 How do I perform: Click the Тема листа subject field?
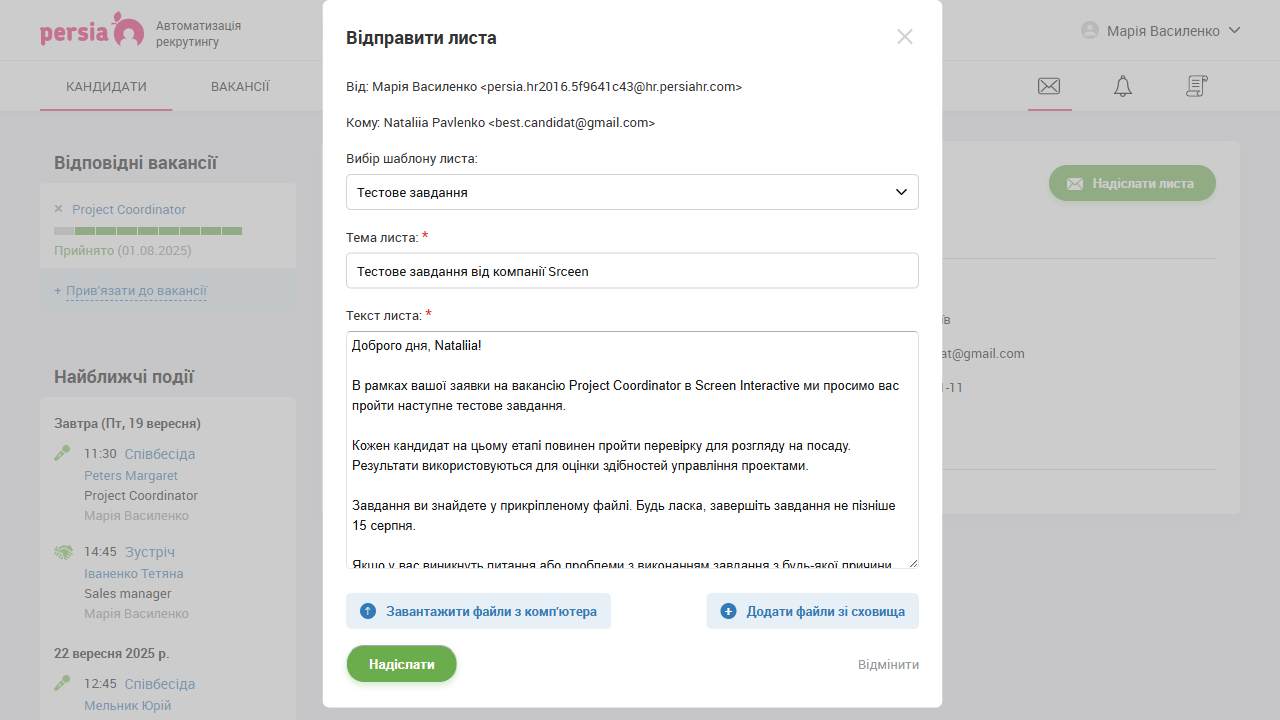(x=632, y=271)
